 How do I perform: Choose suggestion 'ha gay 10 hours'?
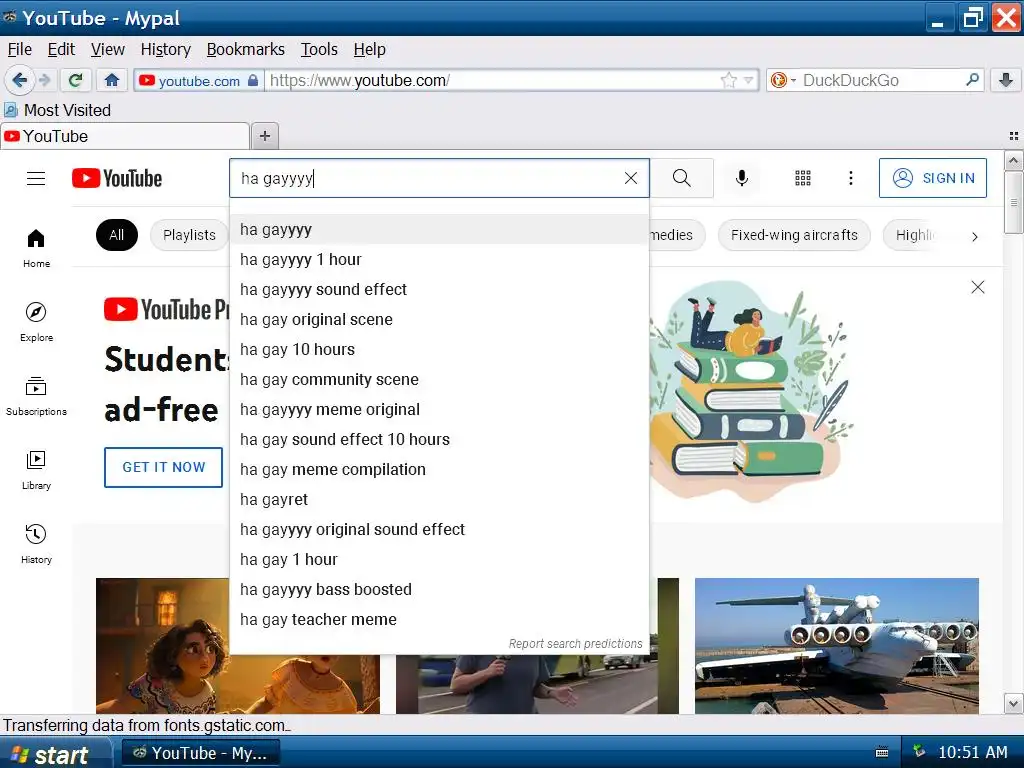pyautogui.click(x=439, y=350)
